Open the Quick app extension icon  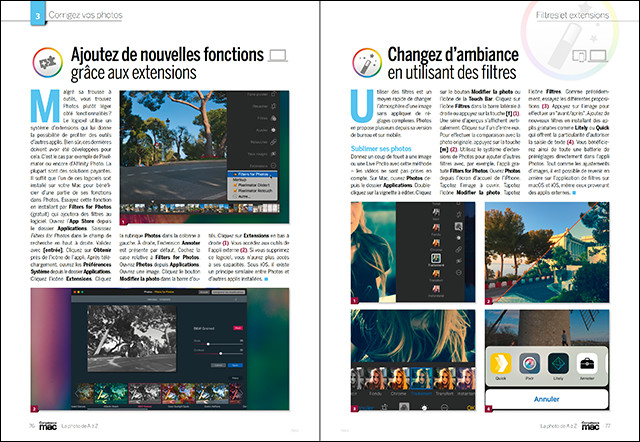coord(500,364)
